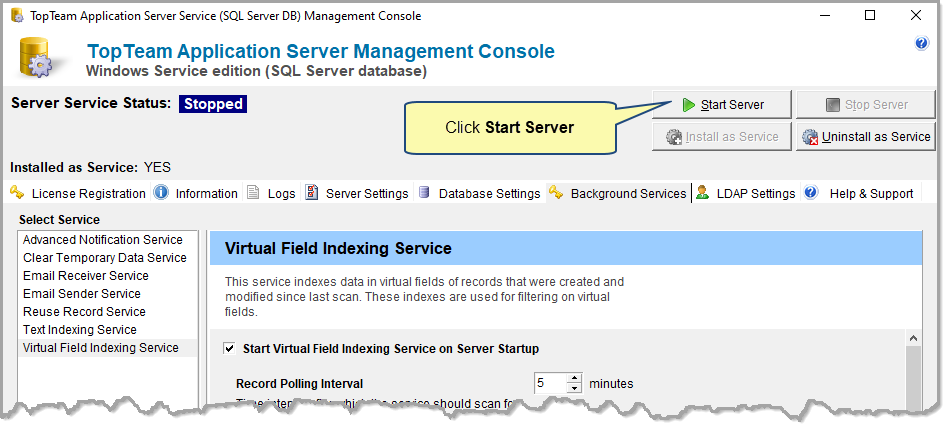Click the title bar application icon
946x433 pixels.
point(17,16)
